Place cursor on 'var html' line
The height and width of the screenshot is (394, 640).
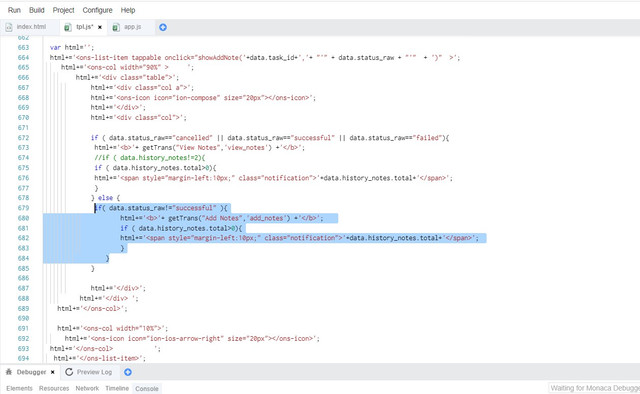click(72, 47)
